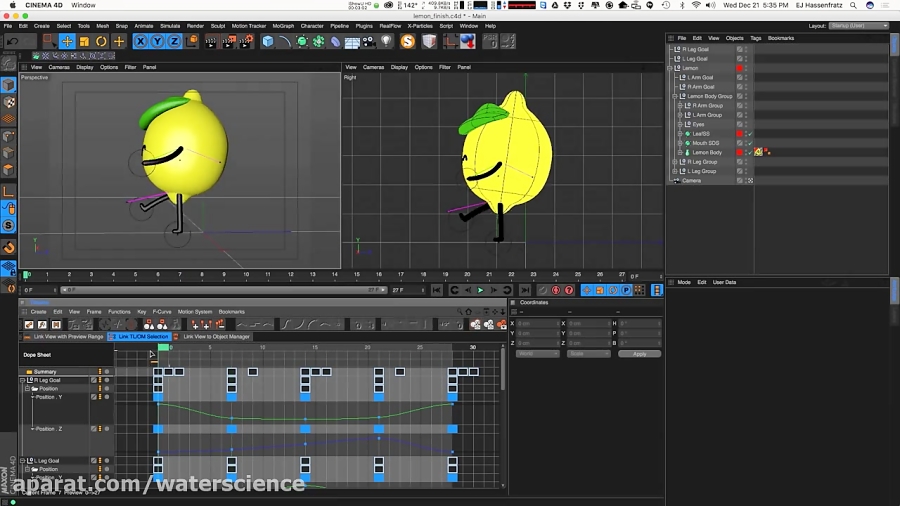Click the red layer swatch for Lemon
The height and width of the screenshot is (506, 900).
click(x=739, y=68)
